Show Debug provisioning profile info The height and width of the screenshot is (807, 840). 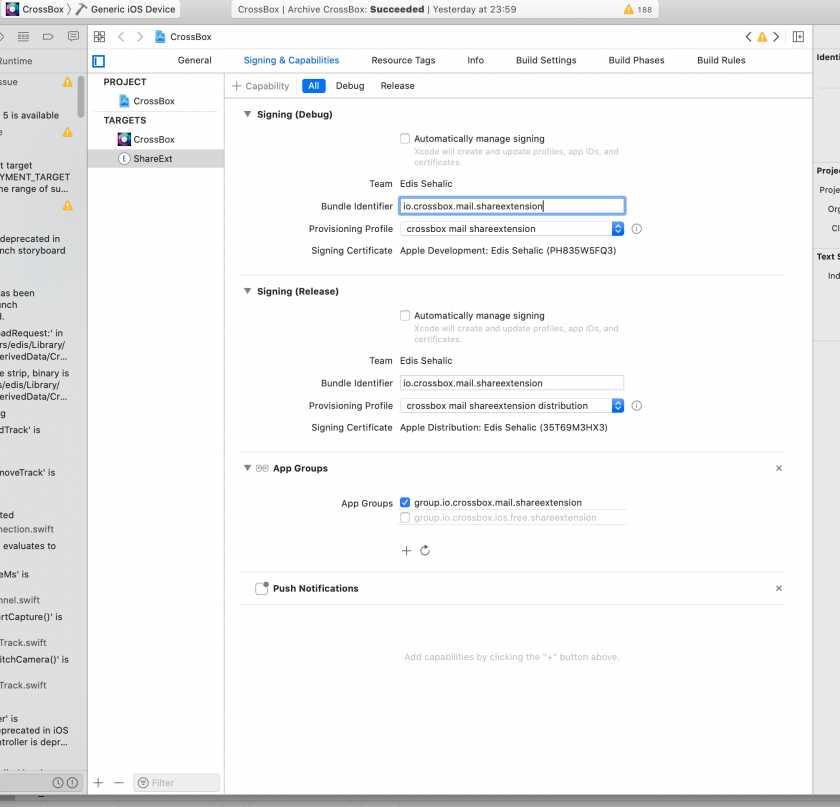pos(636,229)
